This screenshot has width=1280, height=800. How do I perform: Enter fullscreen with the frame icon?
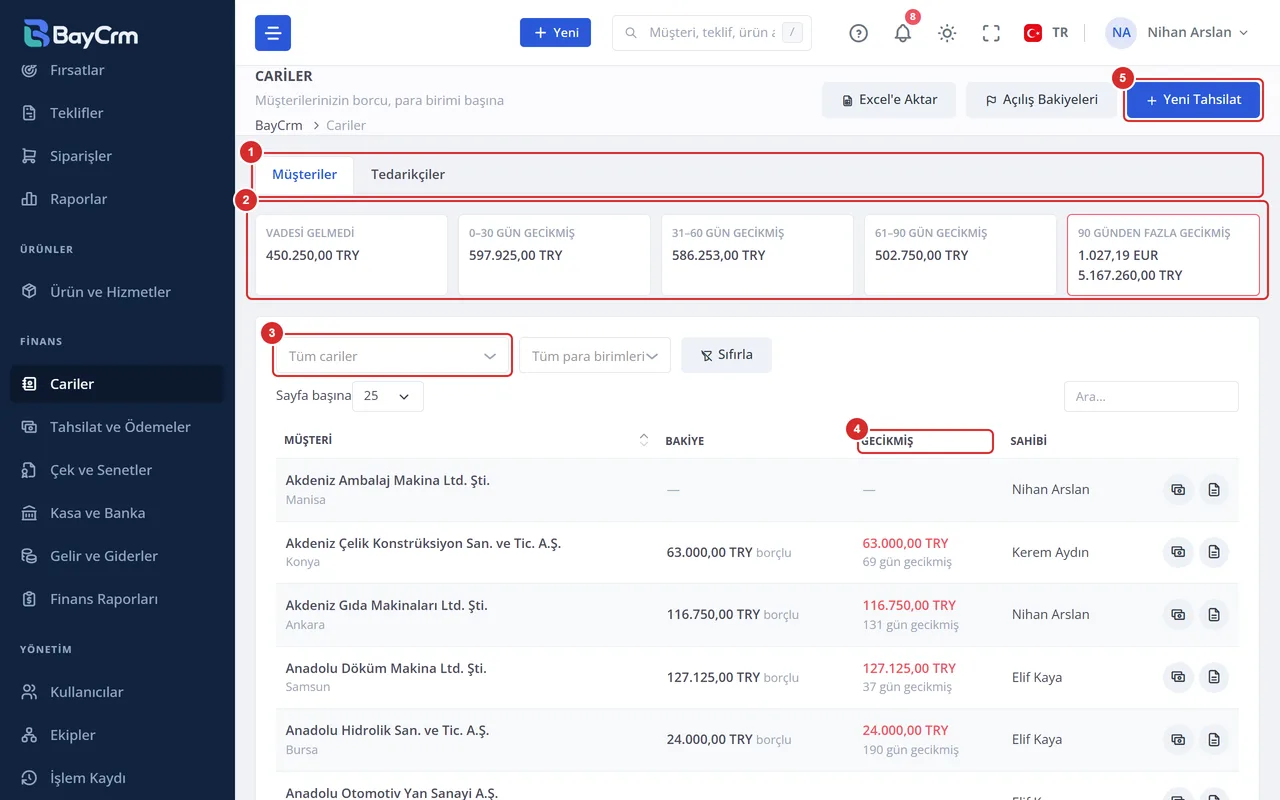991,33
